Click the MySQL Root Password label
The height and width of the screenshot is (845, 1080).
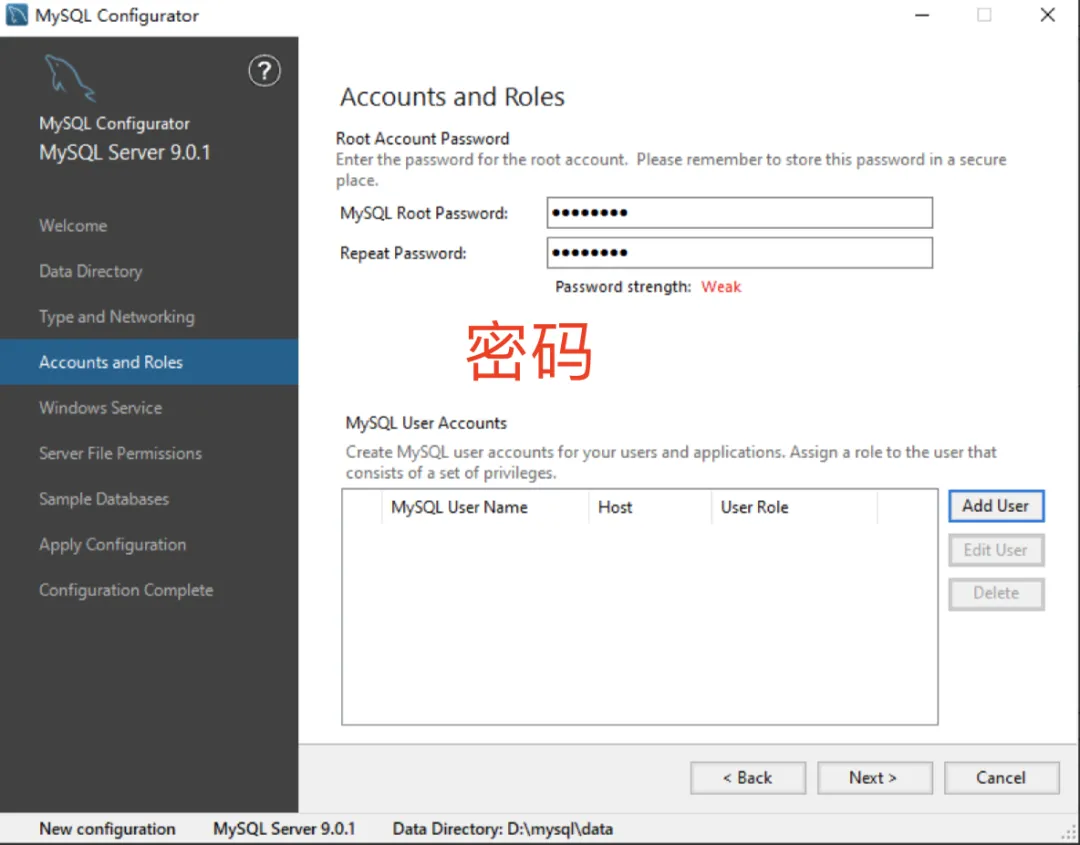click(x=424, y=213)
